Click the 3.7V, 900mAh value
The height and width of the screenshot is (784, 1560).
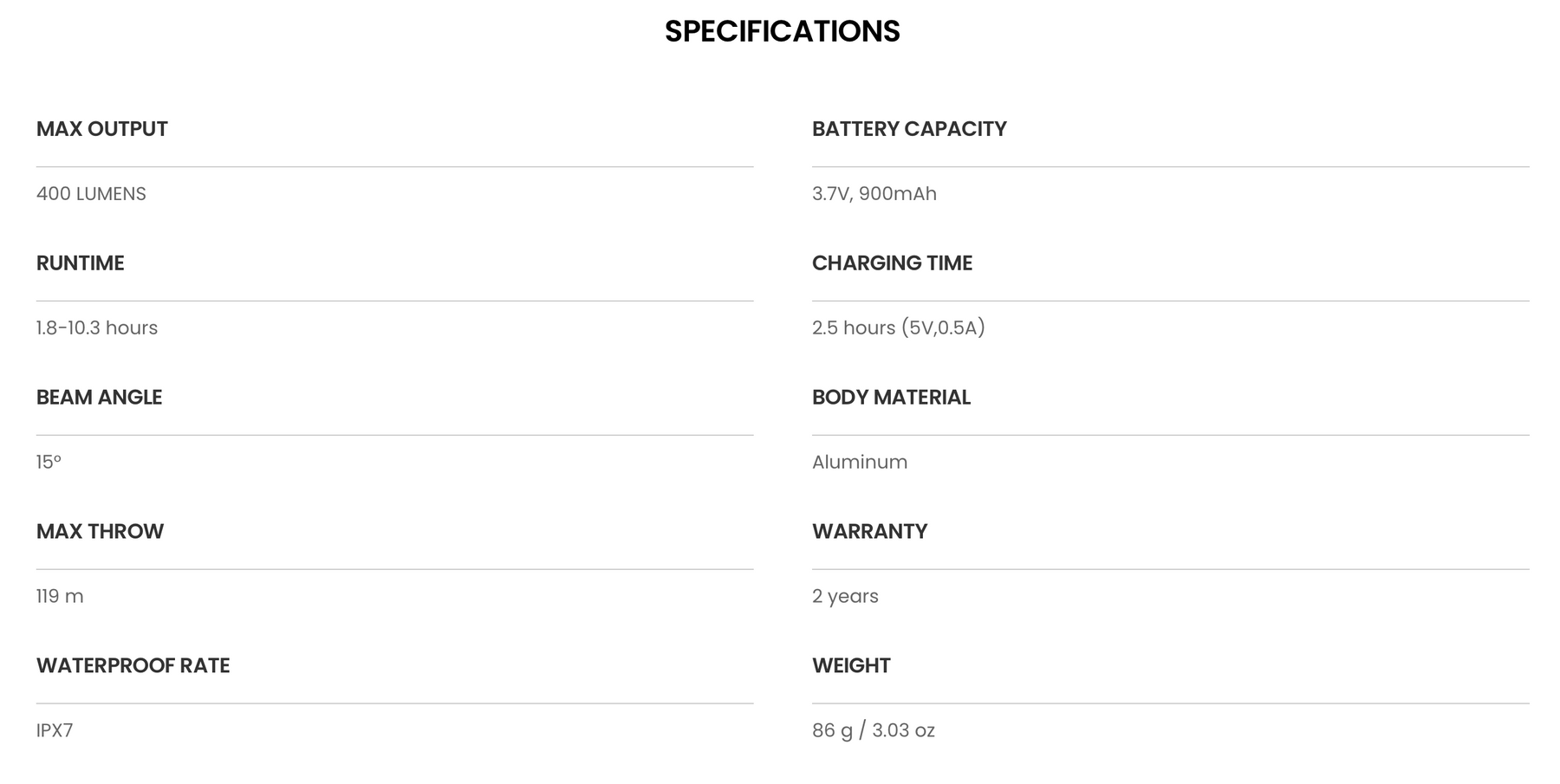point(874,194)
